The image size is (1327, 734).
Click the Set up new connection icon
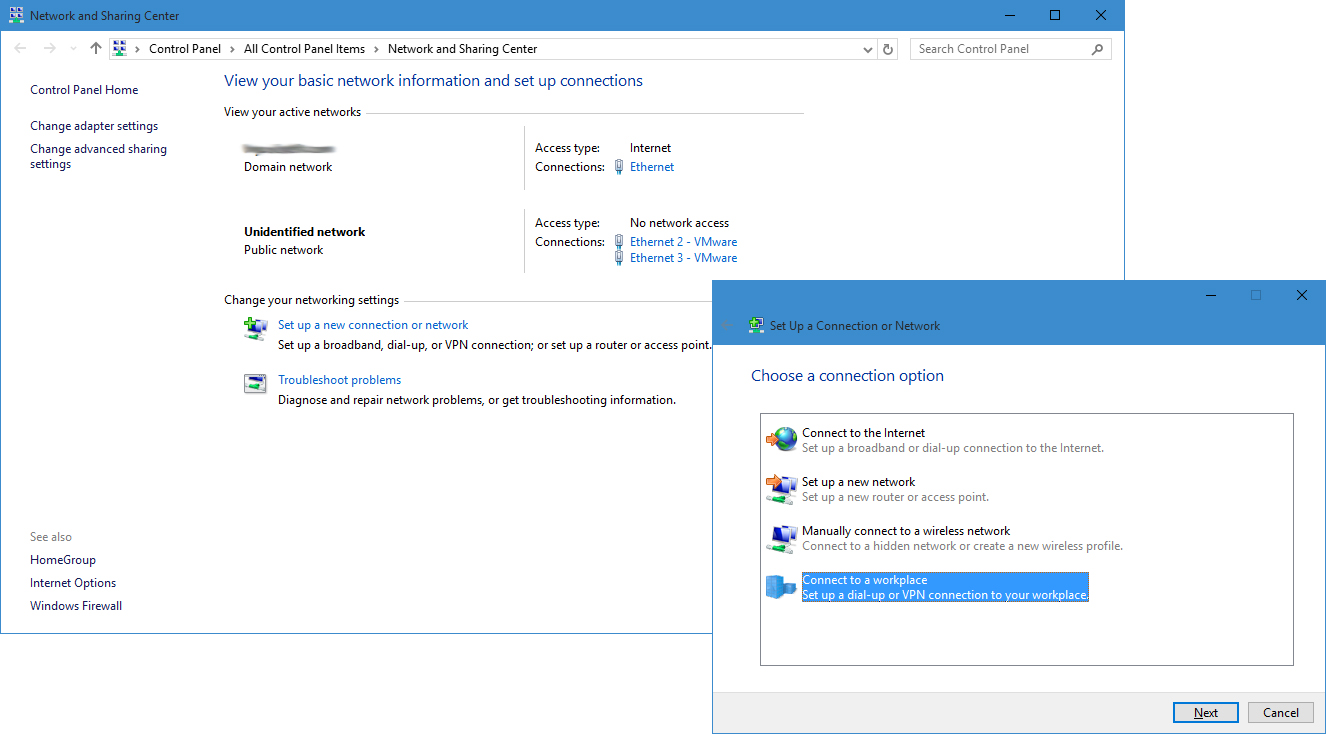[256, 328]
